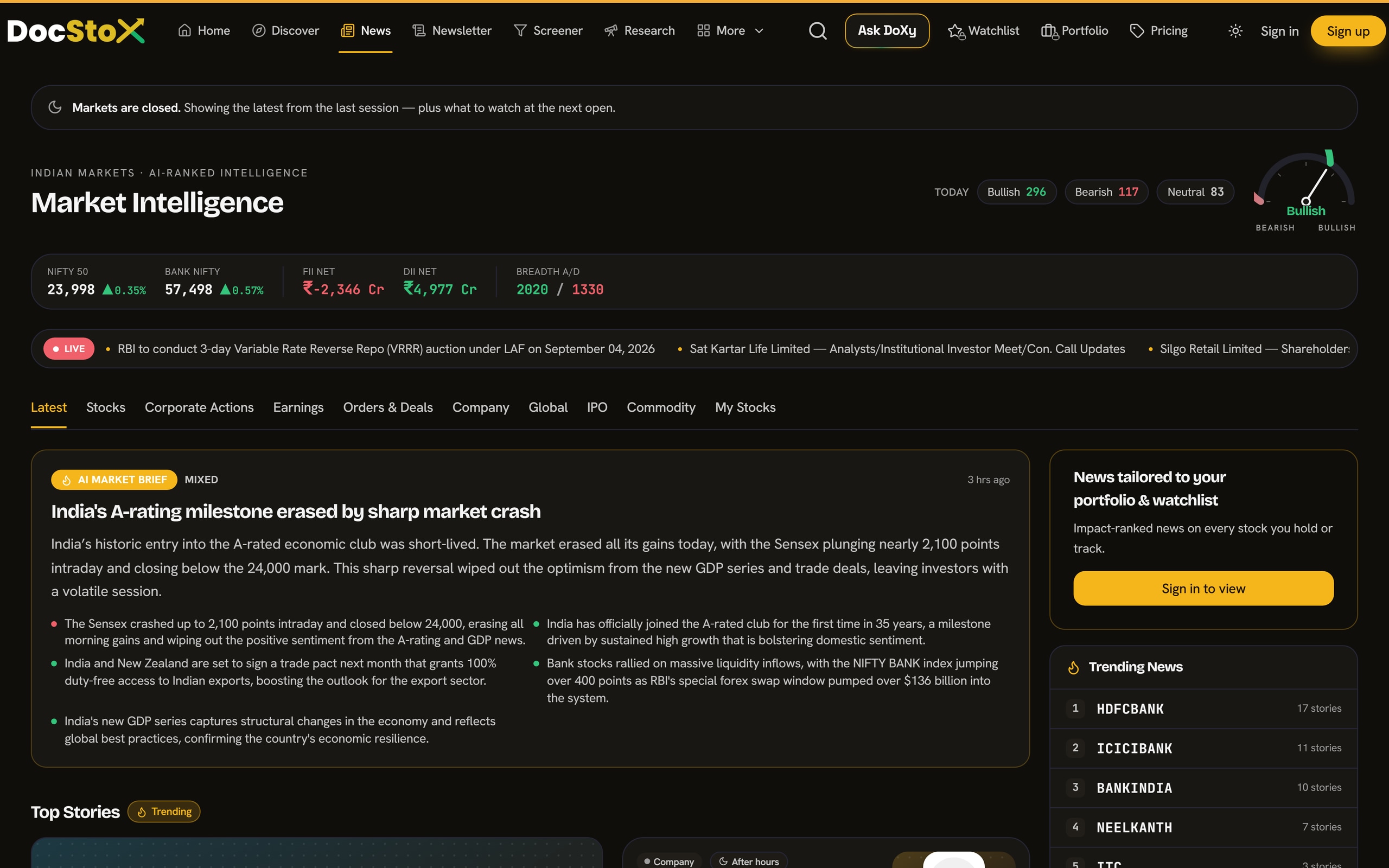Open ICICIBANK trending row
The width and height of the screenshot is (1389, 868).
tap(1203, 748)
